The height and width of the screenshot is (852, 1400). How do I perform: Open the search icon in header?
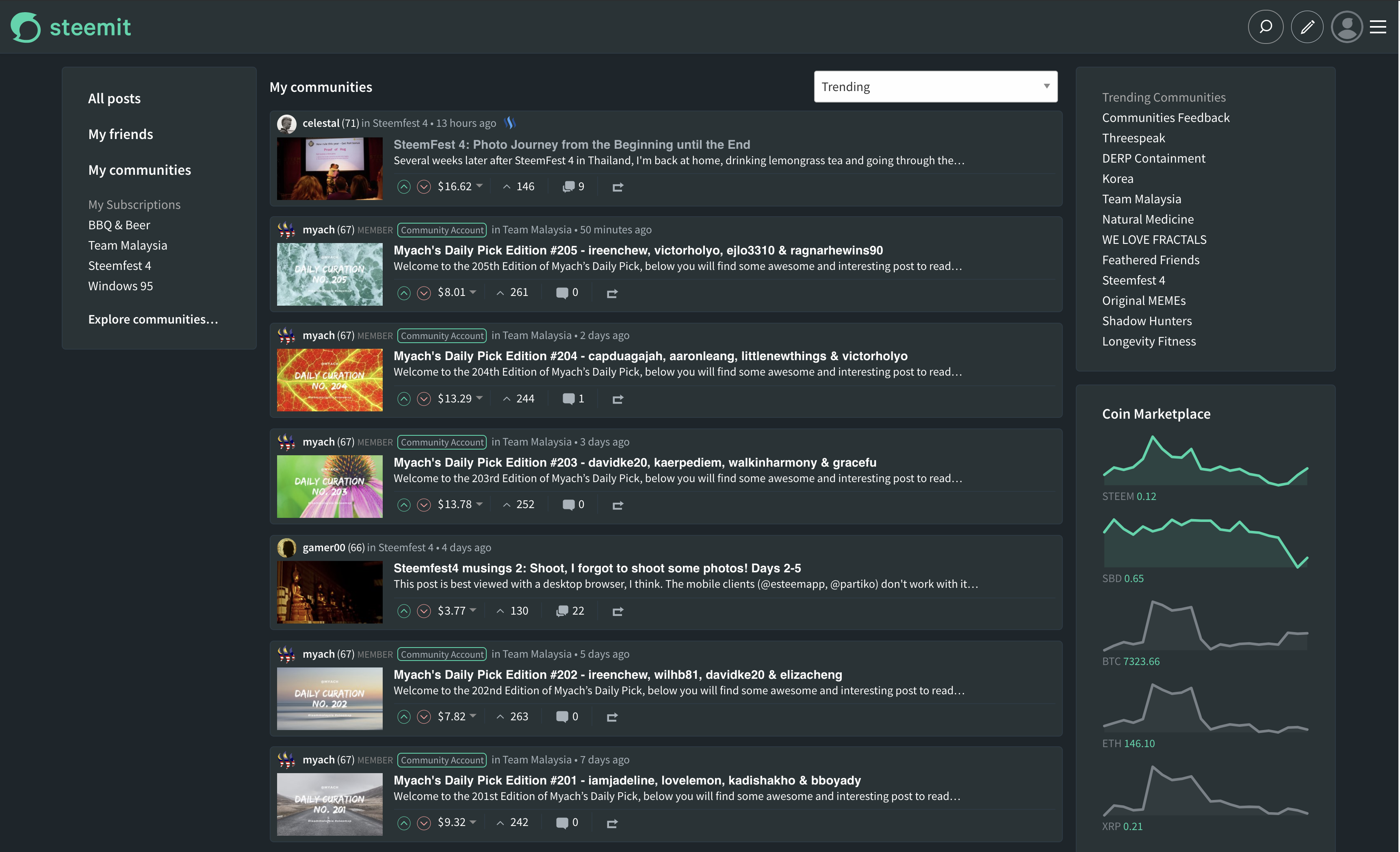tap(1266, 27)
